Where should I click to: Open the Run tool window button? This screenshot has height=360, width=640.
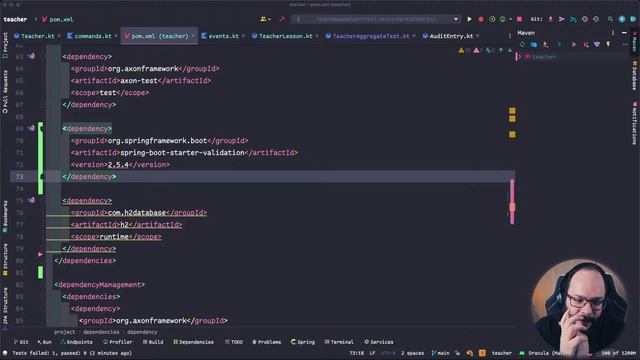pos(44,342)
